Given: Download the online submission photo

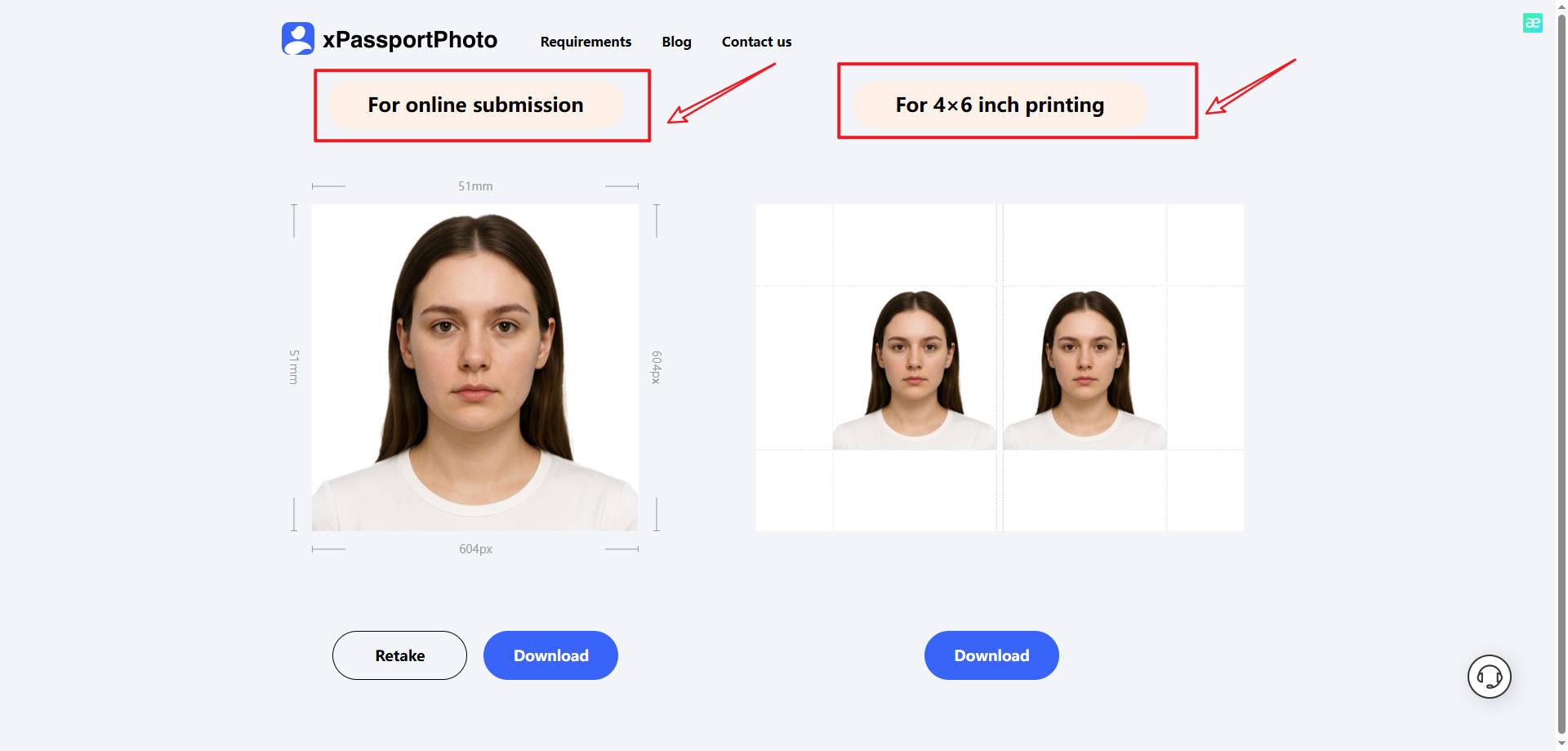Looking at the screenshot, I should point(550,655).
